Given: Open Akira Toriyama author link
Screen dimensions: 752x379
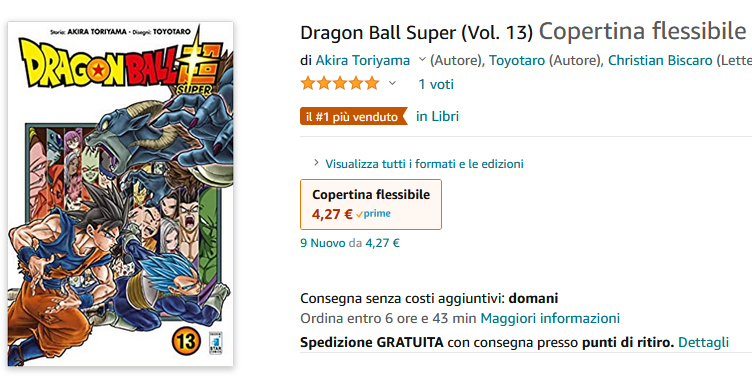Looking at the screenshot, I should point(363,60).
